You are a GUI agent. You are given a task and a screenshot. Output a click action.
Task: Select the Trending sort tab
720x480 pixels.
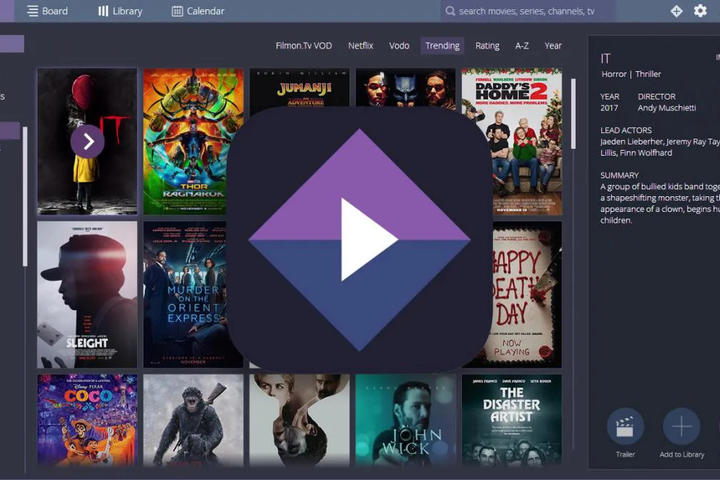(442, 46)
